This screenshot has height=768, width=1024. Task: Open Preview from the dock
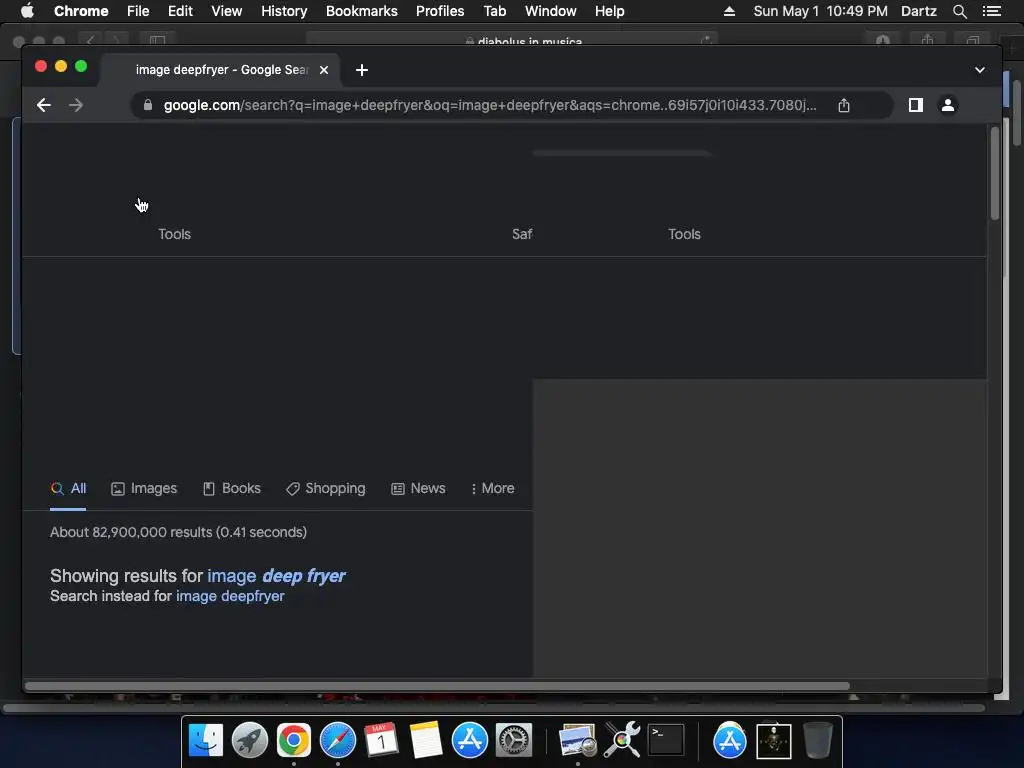[577, 741]
